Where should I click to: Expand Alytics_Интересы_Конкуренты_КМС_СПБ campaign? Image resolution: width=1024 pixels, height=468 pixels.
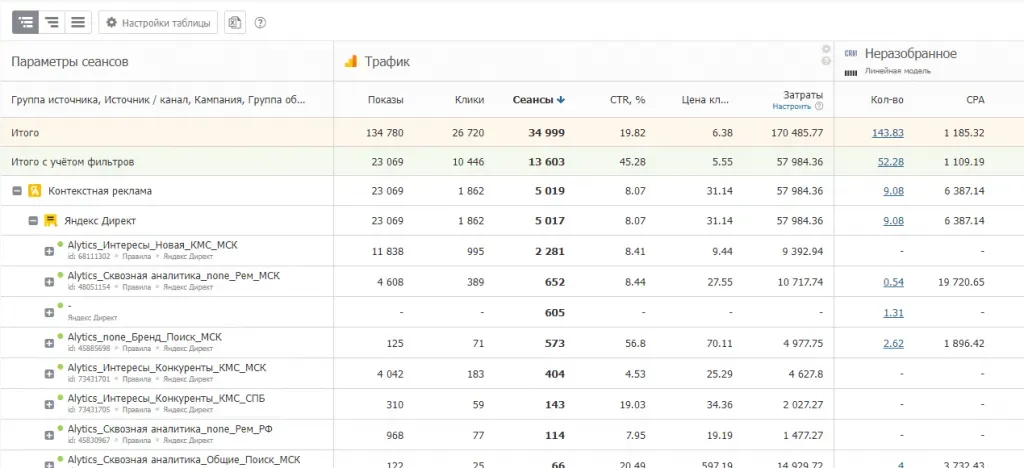pos(49,405)
